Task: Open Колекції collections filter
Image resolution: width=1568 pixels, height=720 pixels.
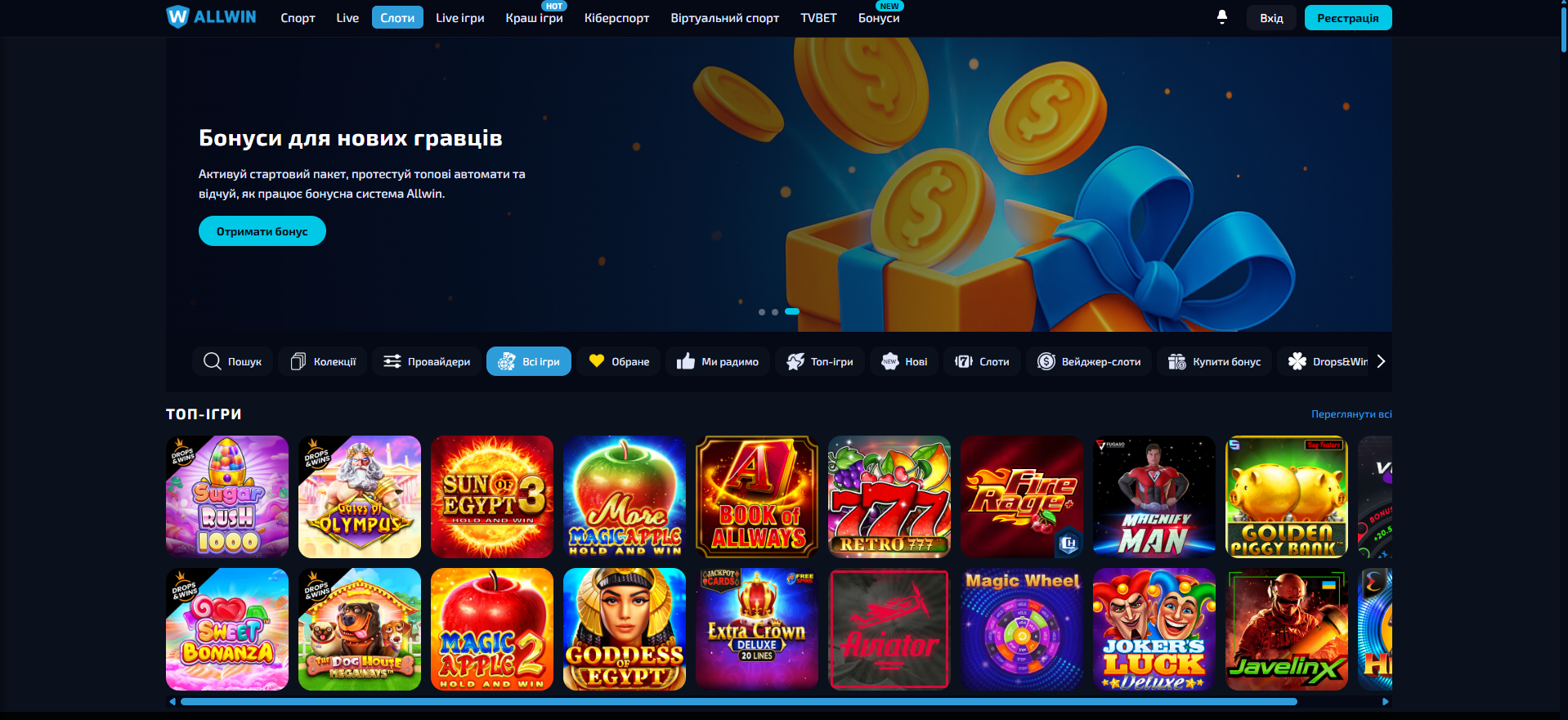Action: click(323, 361)
